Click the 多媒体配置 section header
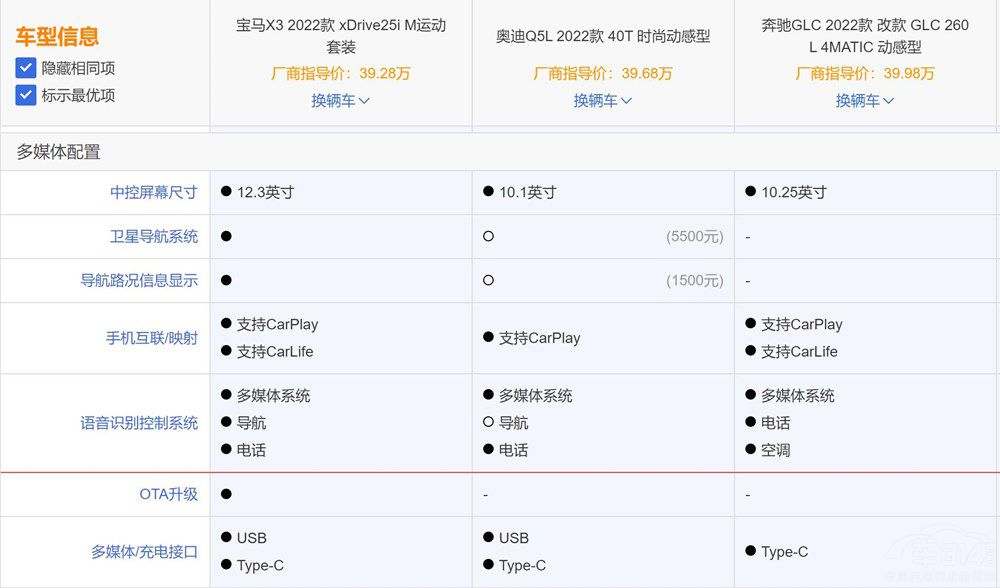The width and height of the screenshot is (1000, 588). [x=58, y=152]
